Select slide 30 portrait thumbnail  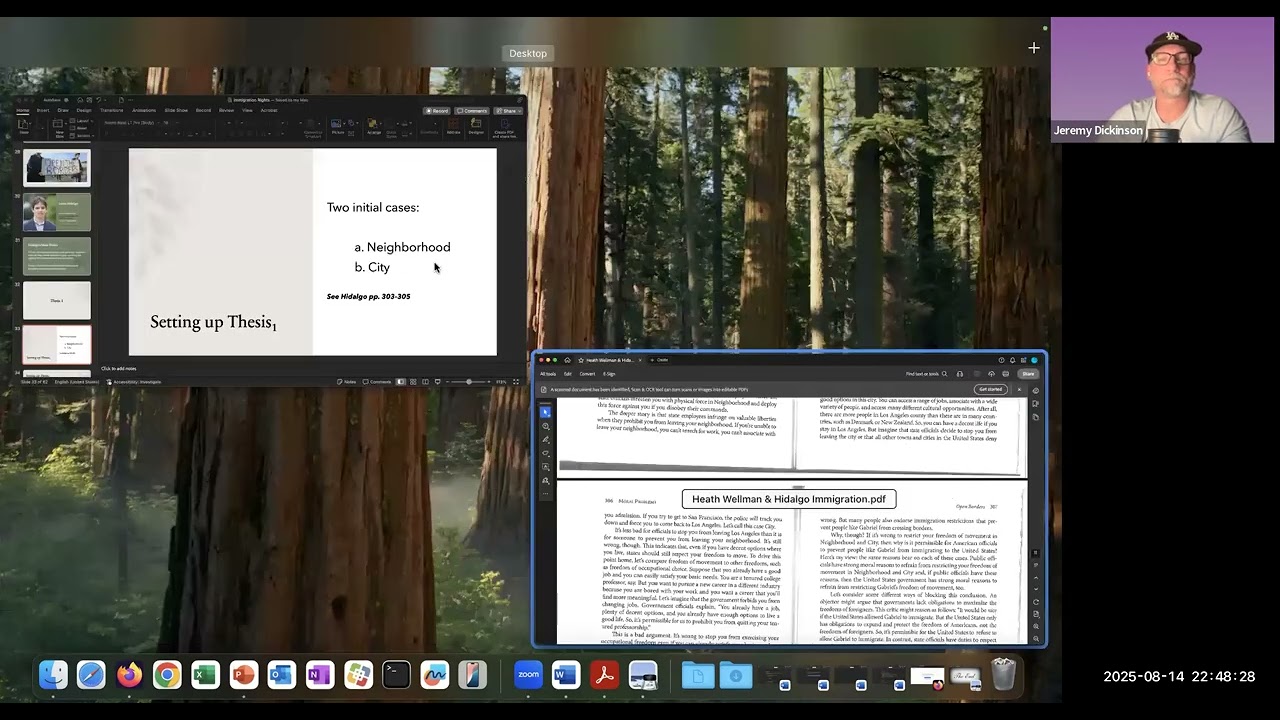click(x=57, y=212)
